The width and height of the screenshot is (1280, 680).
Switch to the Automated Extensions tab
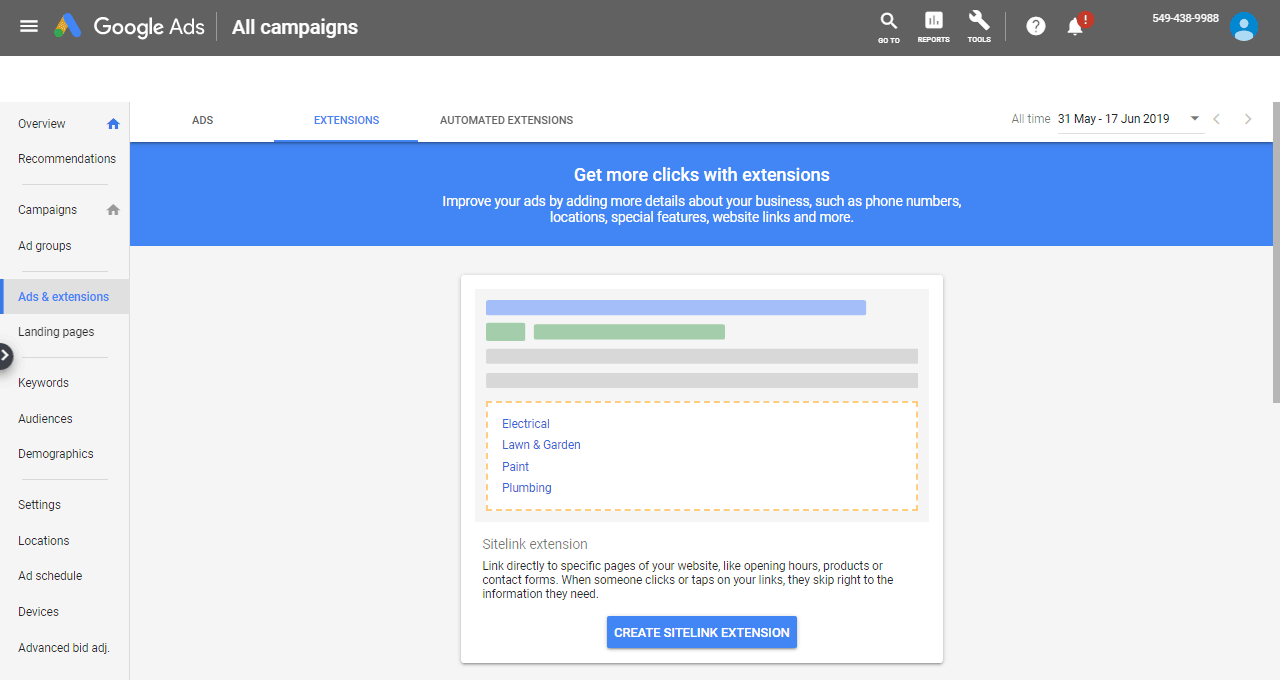506,120
